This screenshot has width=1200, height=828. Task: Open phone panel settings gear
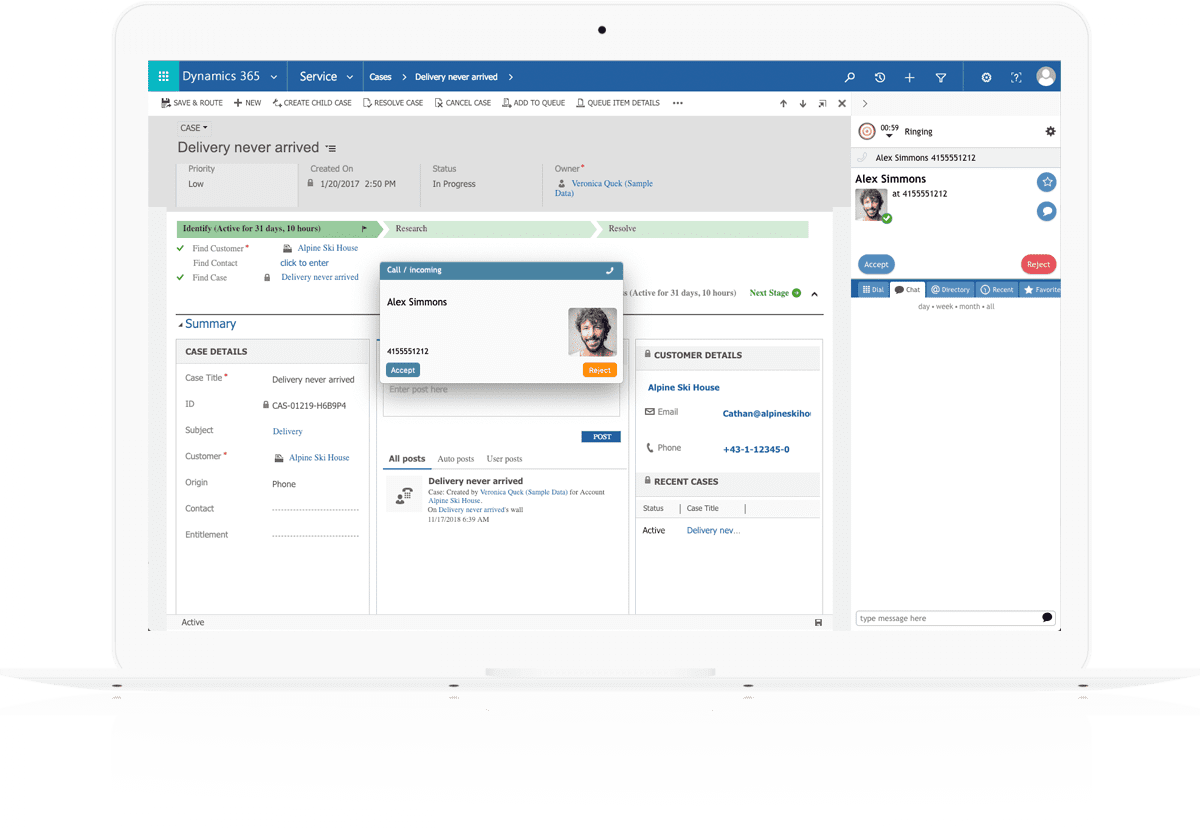[x=1050, y=131]
